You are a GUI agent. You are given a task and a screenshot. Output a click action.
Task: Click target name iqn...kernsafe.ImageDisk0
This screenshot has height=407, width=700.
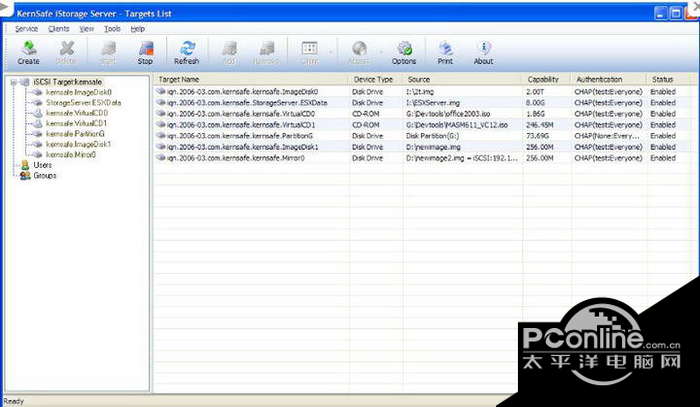pyautogui.click(x=242, y=91)
